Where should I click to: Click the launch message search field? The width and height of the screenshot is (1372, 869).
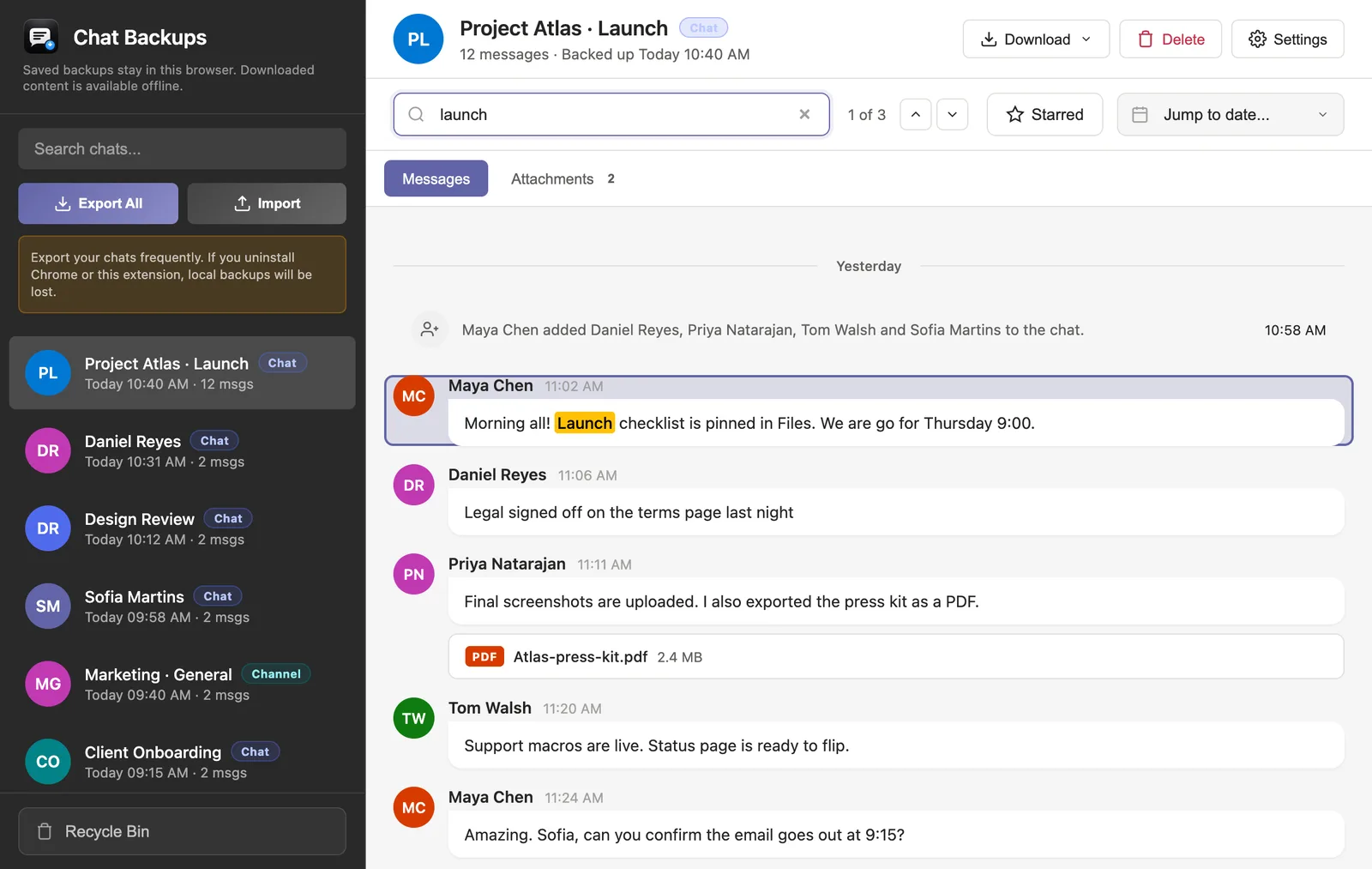click(611, 114)
